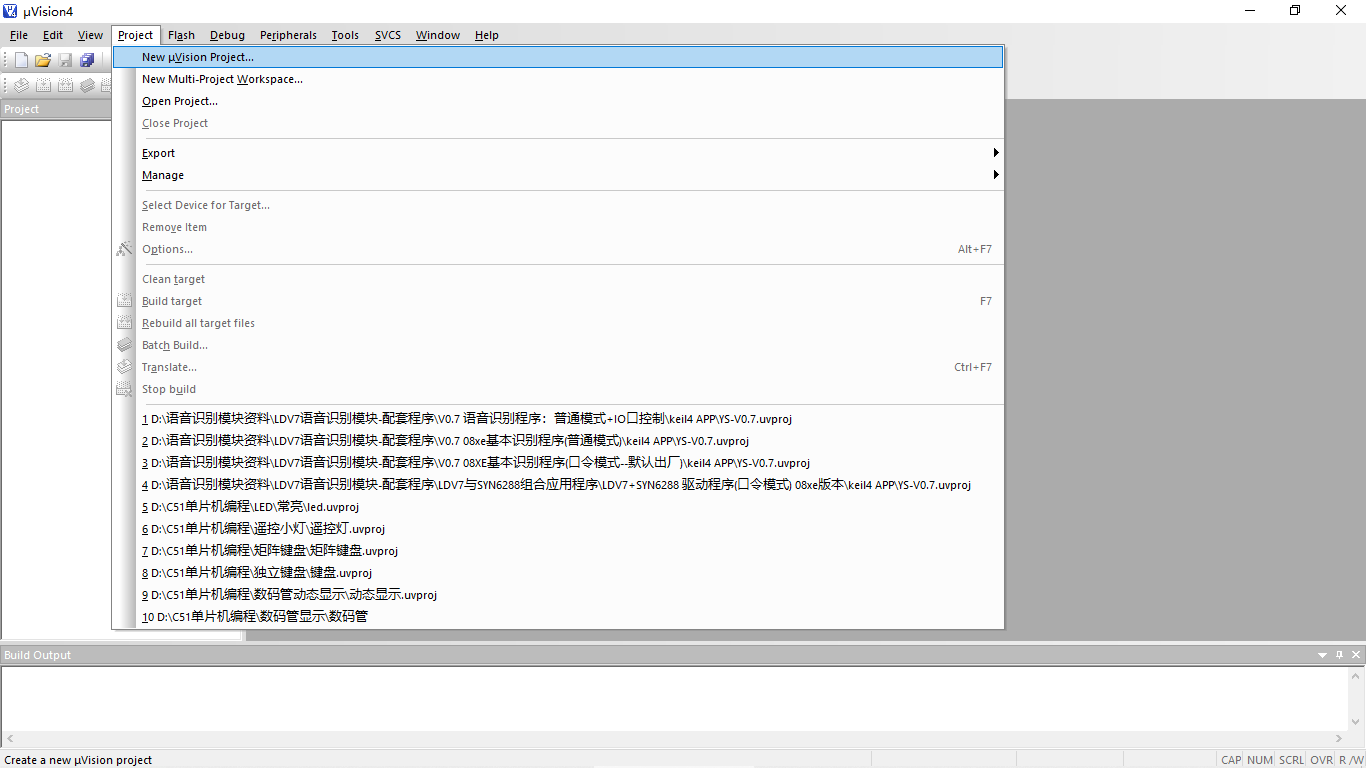Viewport: 1366px width, 768px height.
Task: Open recent project 1 普通模式+IO口控制 YS-V0.7.uvproj
Action: pos(558,419)
